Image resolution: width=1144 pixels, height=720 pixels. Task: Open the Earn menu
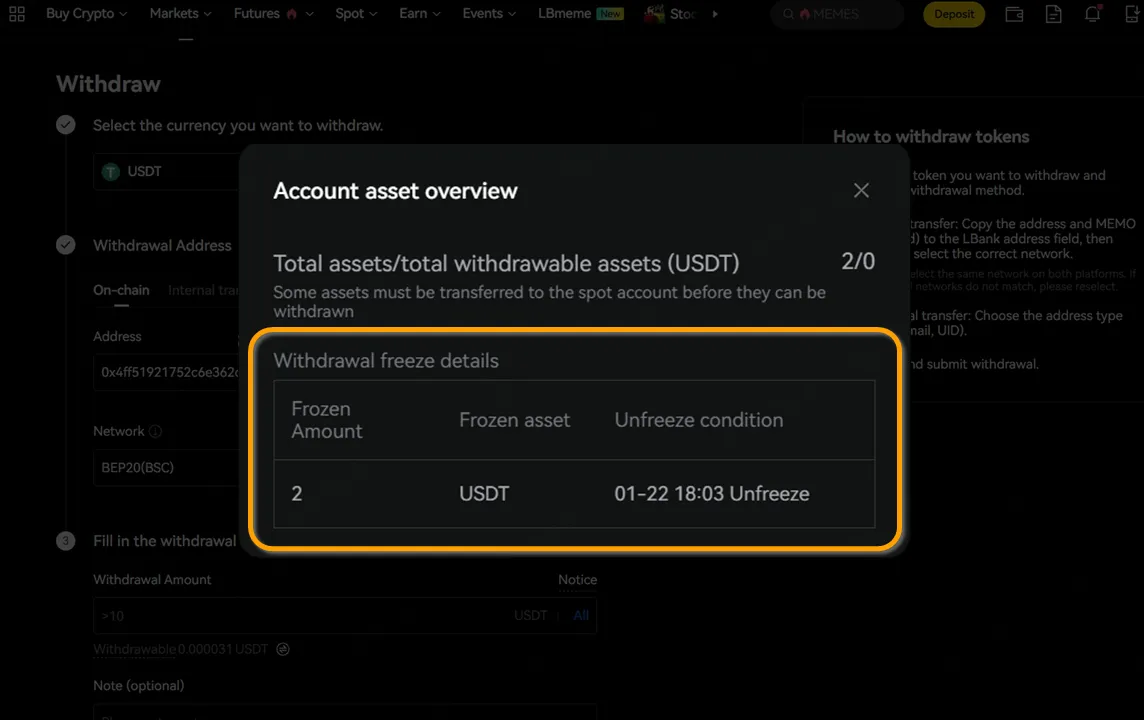click(x=419, y=14)
